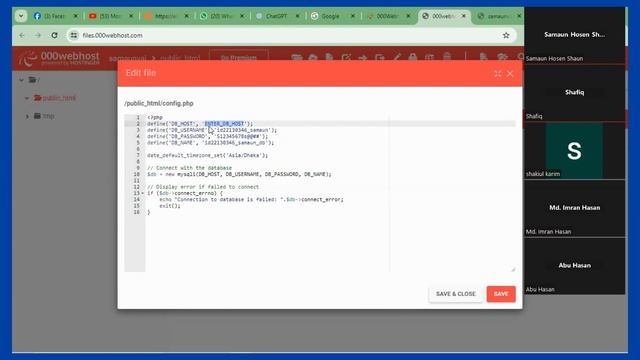Fold the code block at line 13
The height and width of the screenshot is (360, 640).
142,193
